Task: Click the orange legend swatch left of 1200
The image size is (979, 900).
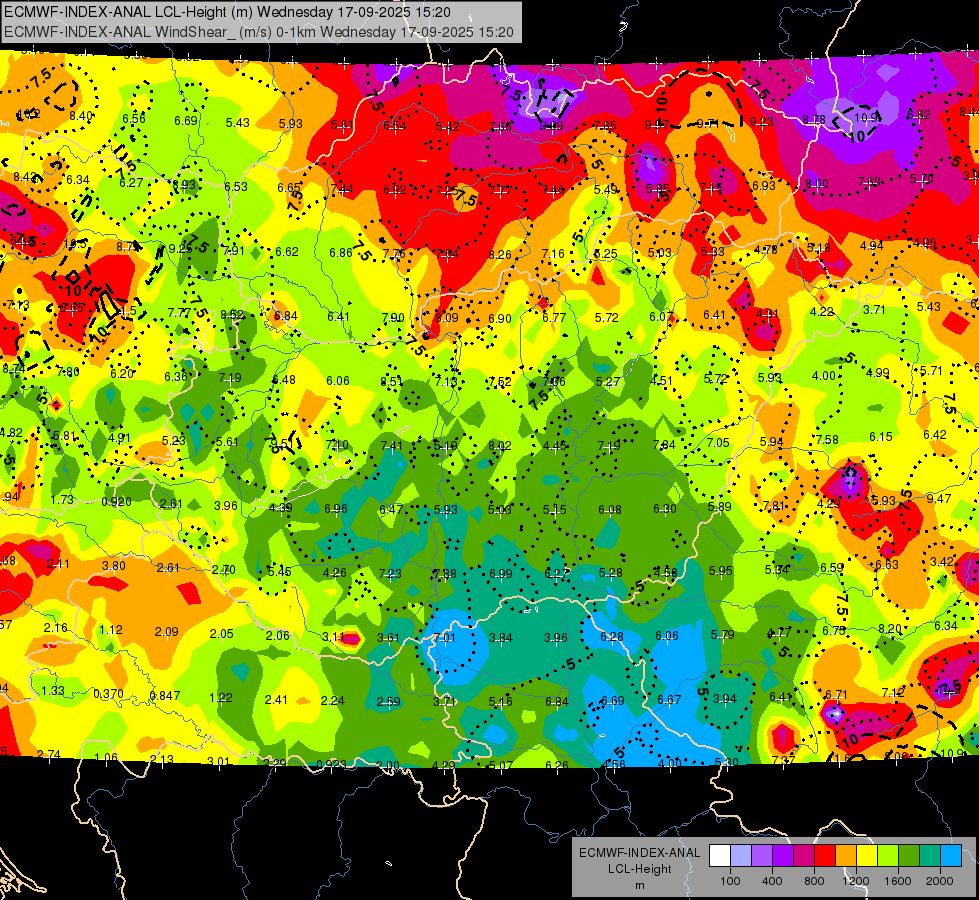Action: click(846, 856)
